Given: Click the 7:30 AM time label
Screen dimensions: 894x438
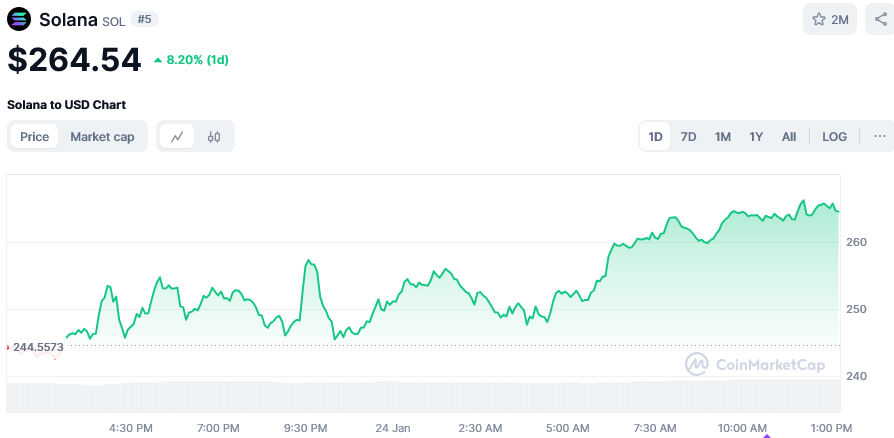Looking at the screenshot, I should [x=655, y=428].
